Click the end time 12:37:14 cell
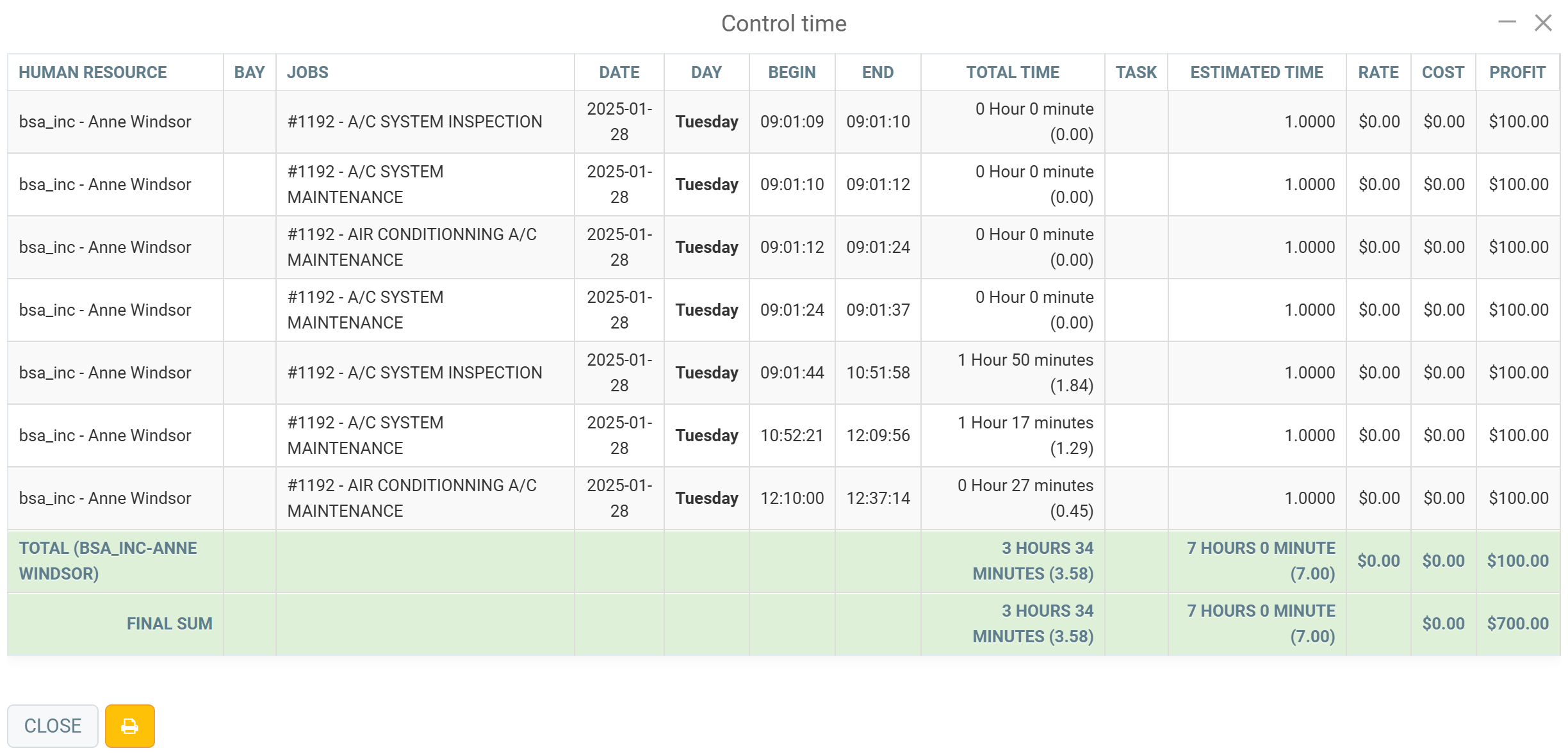Viewport: 1568px width, 755px height. point(878,498)
